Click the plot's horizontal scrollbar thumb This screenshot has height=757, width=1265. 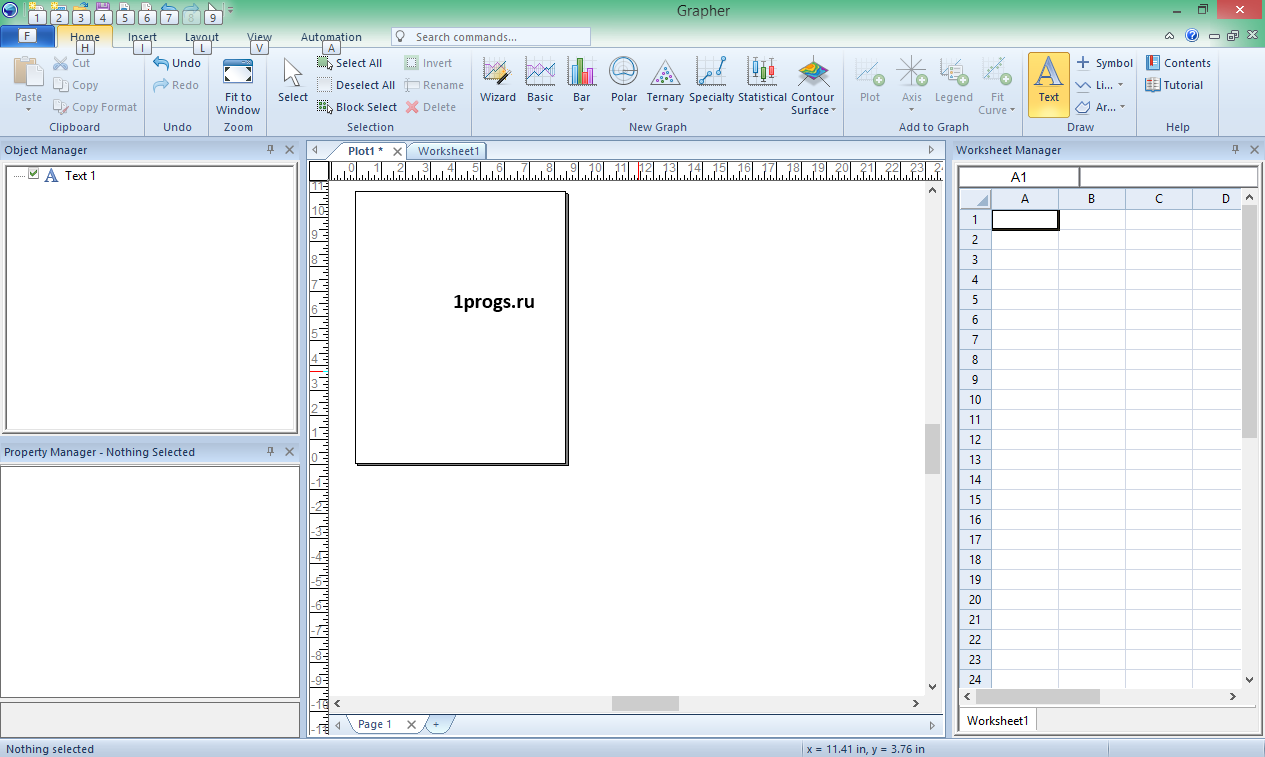click(x=645, y=704)
